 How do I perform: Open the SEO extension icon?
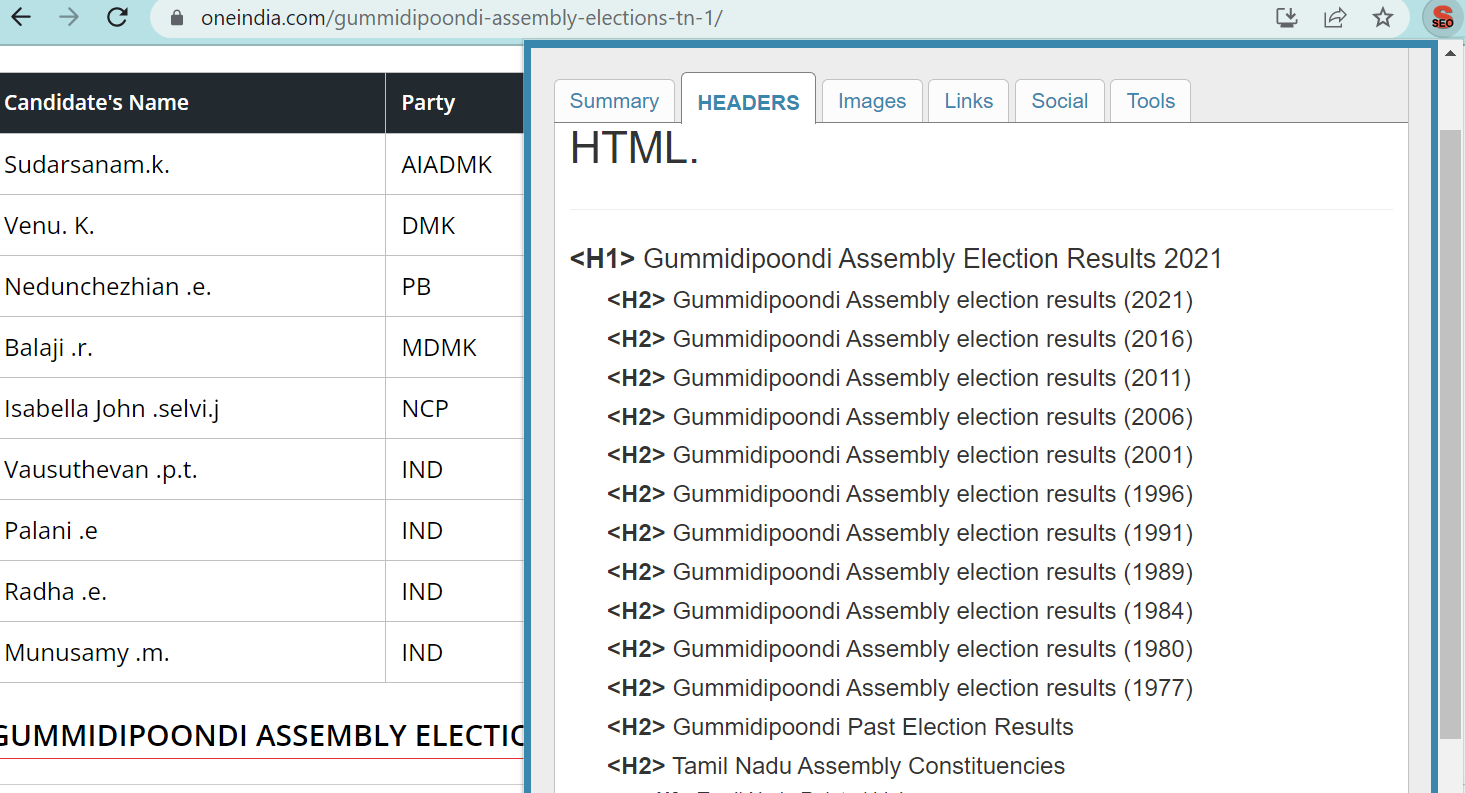click(x=1441, y=18)
